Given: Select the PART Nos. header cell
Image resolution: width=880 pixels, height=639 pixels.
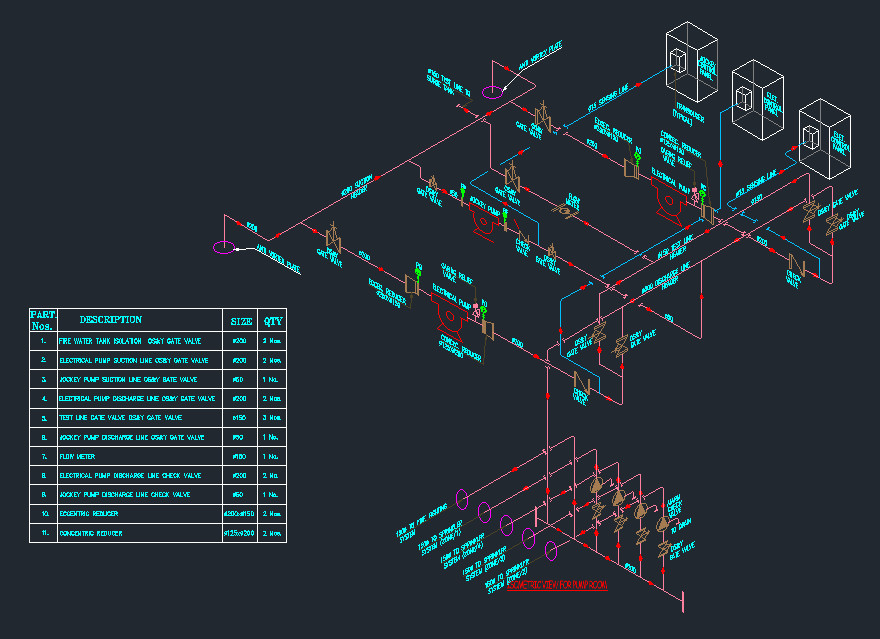Looking at the screenshot, I should (x=43, y=320).
